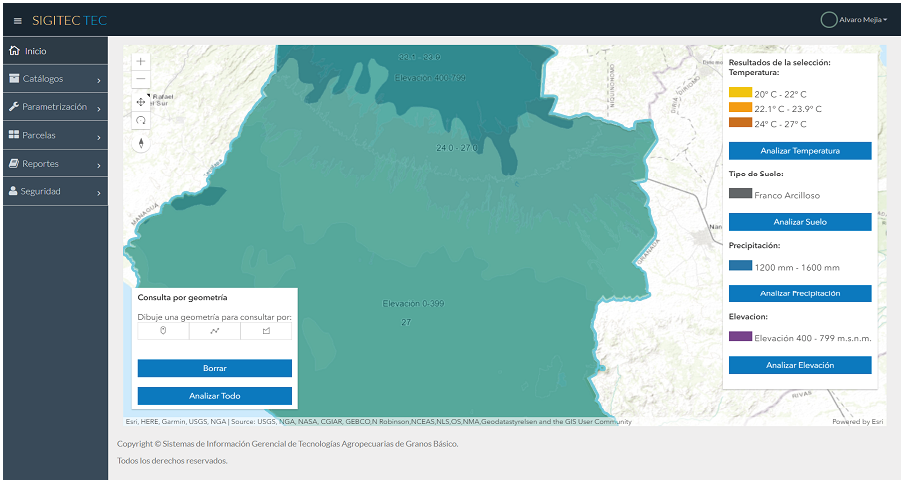Click the map zoom in button
Screen dimensions: 905x486
pyautogui.click(x=141, y=61)
